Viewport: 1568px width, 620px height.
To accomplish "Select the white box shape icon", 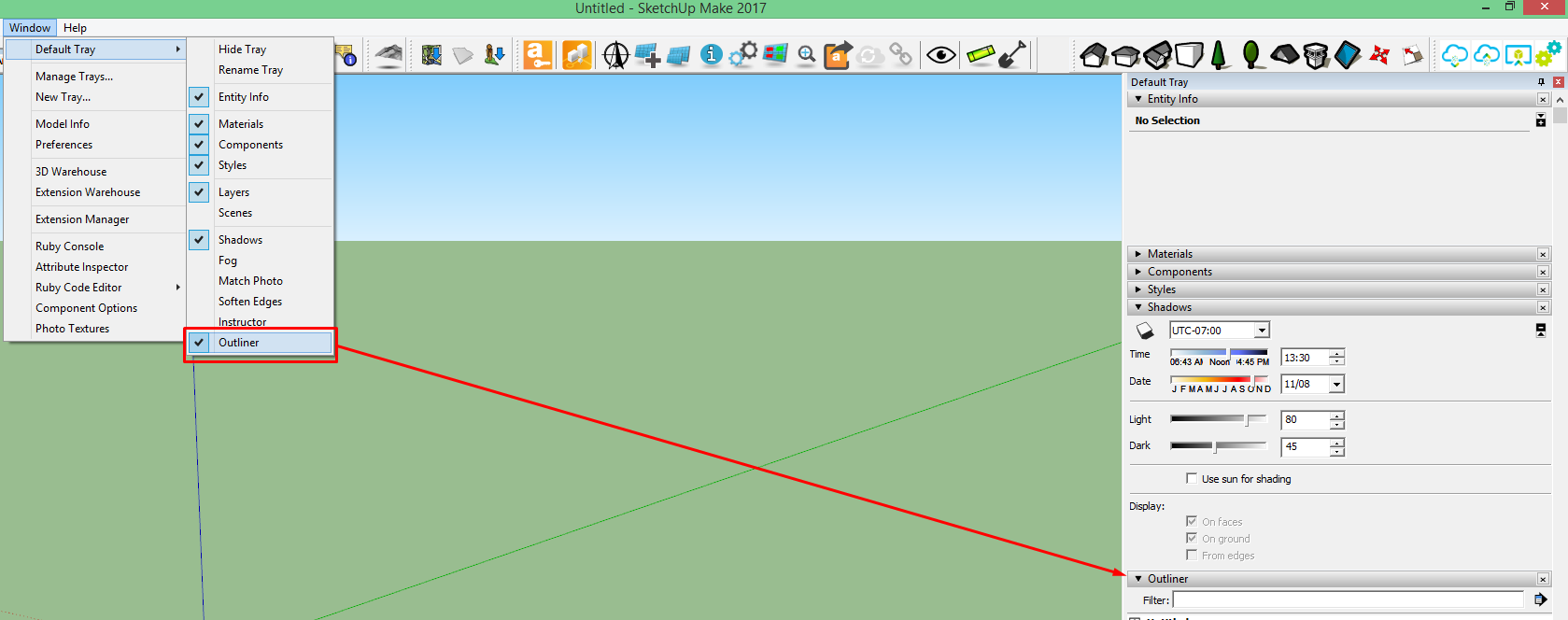I will click(x=1189, y=54).
